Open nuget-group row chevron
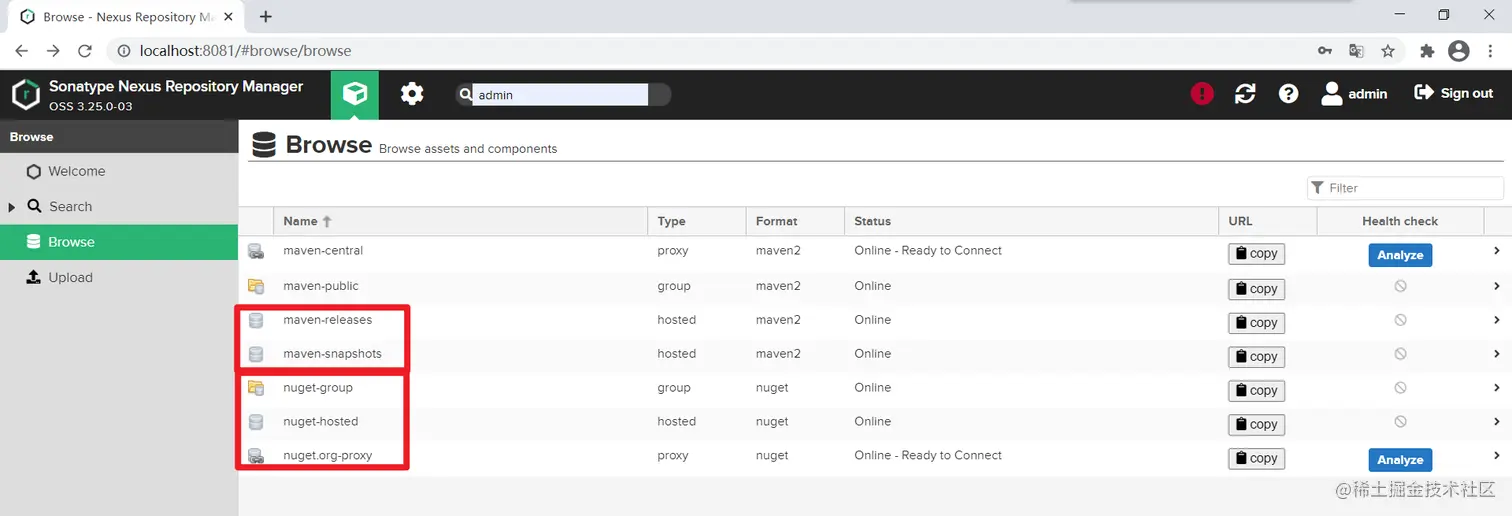This screenshot has height=516, width=1512. coord(1497,388)
